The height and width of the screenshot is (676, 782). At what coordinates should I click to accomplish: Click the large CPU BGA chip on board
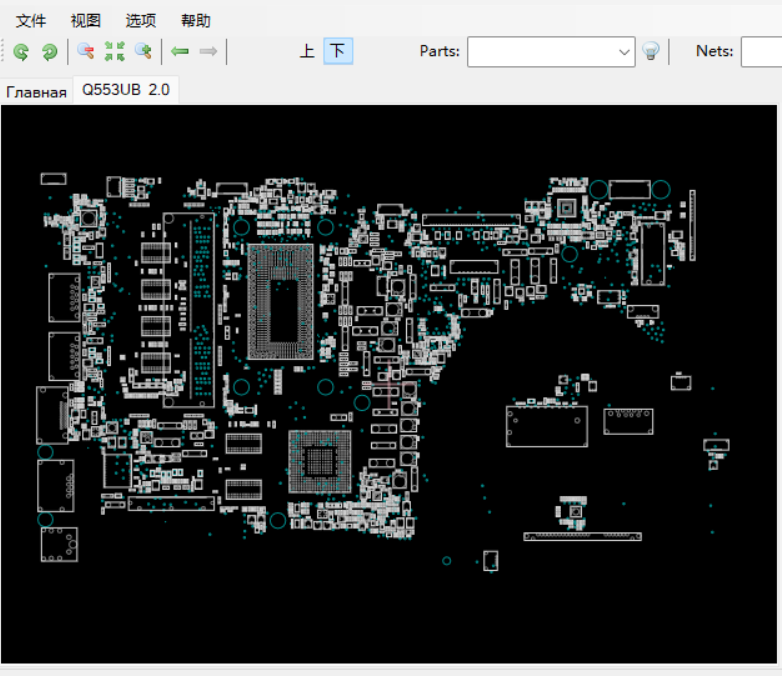tap(280, 300)
